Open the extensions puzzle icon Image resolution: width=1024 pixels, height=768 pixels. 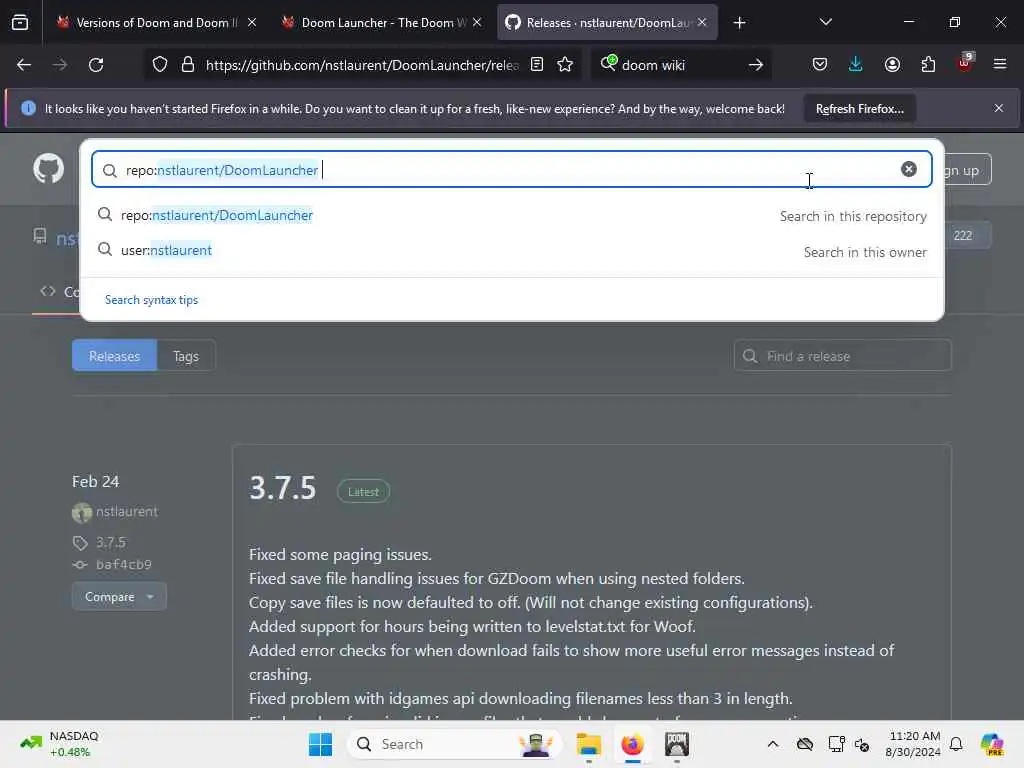(928, 65)
